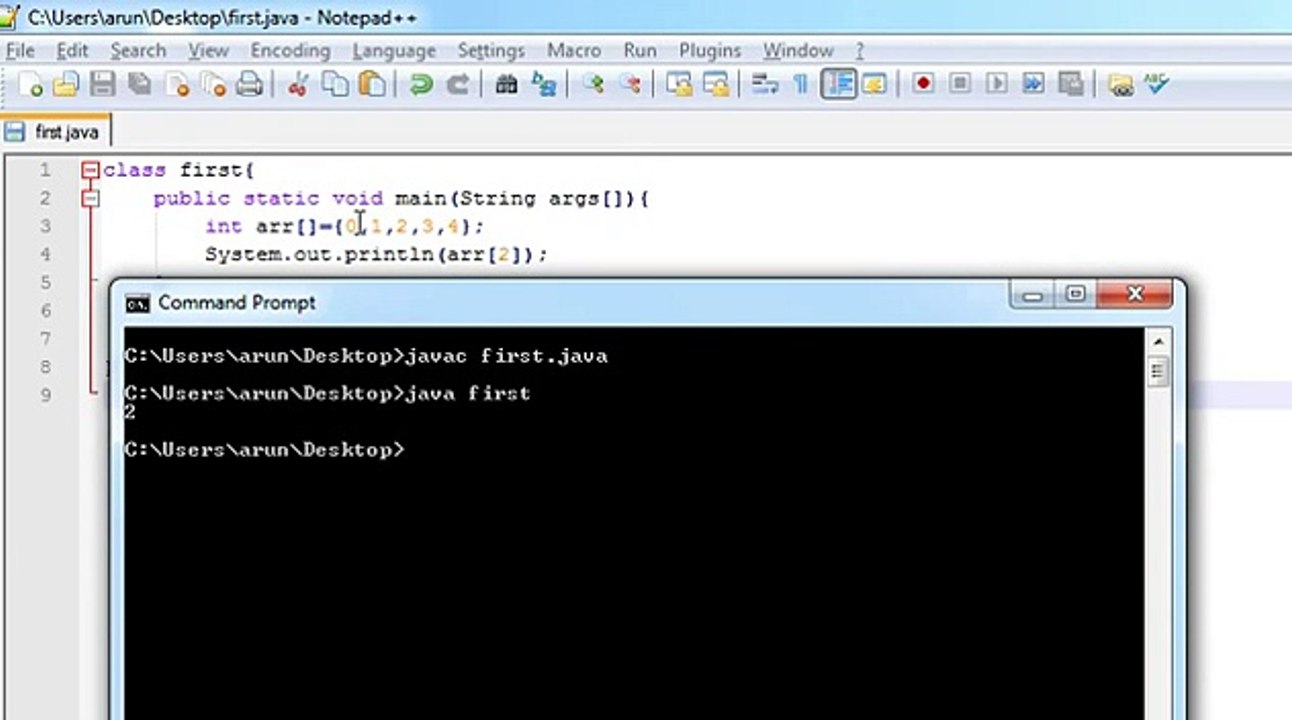
Task: Collapse the class first fold marker
Action: (x=91, y=171)
